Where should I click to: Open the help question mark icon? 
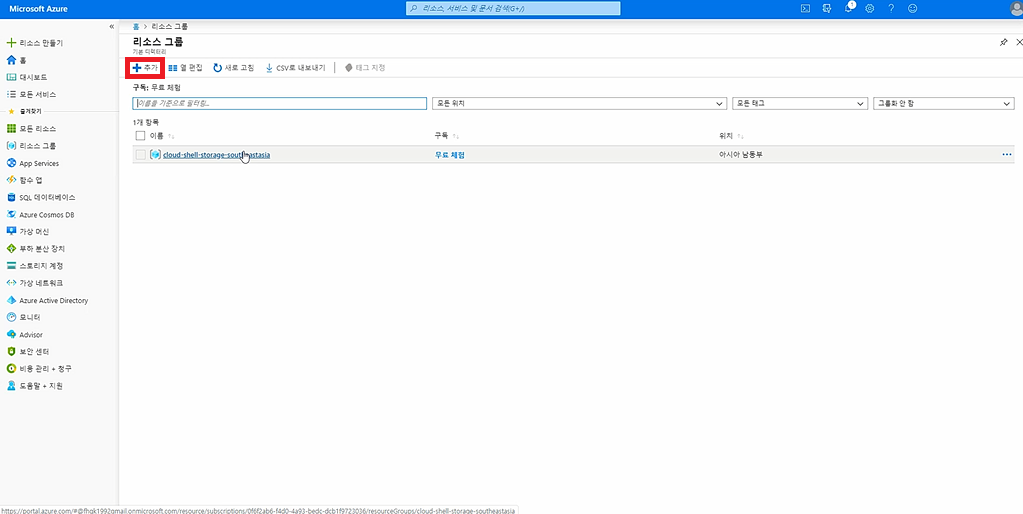pyautogui.click(x=891, y=8)
